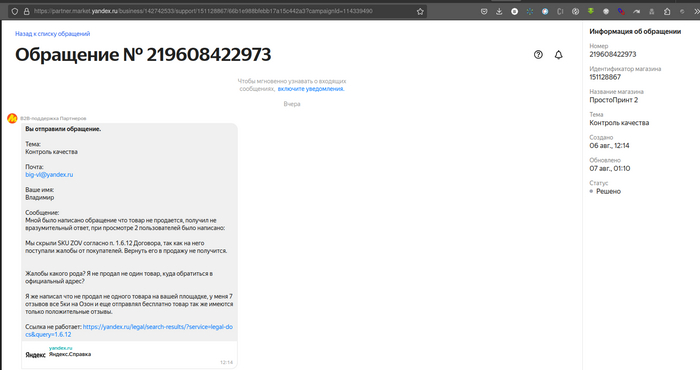Click the notification bell icon

coord(558,54)
